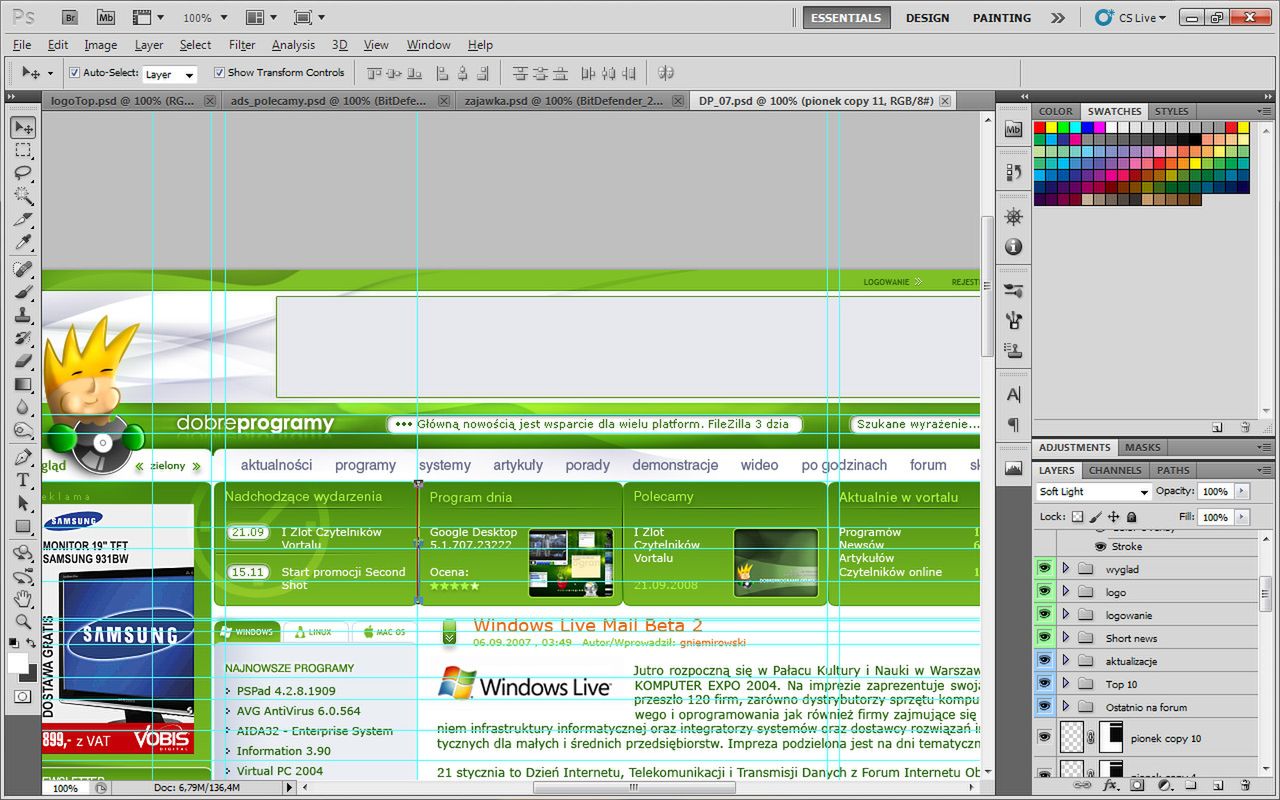
Task: Hide the Top 10 layer group
Action: coord(1045,684)
